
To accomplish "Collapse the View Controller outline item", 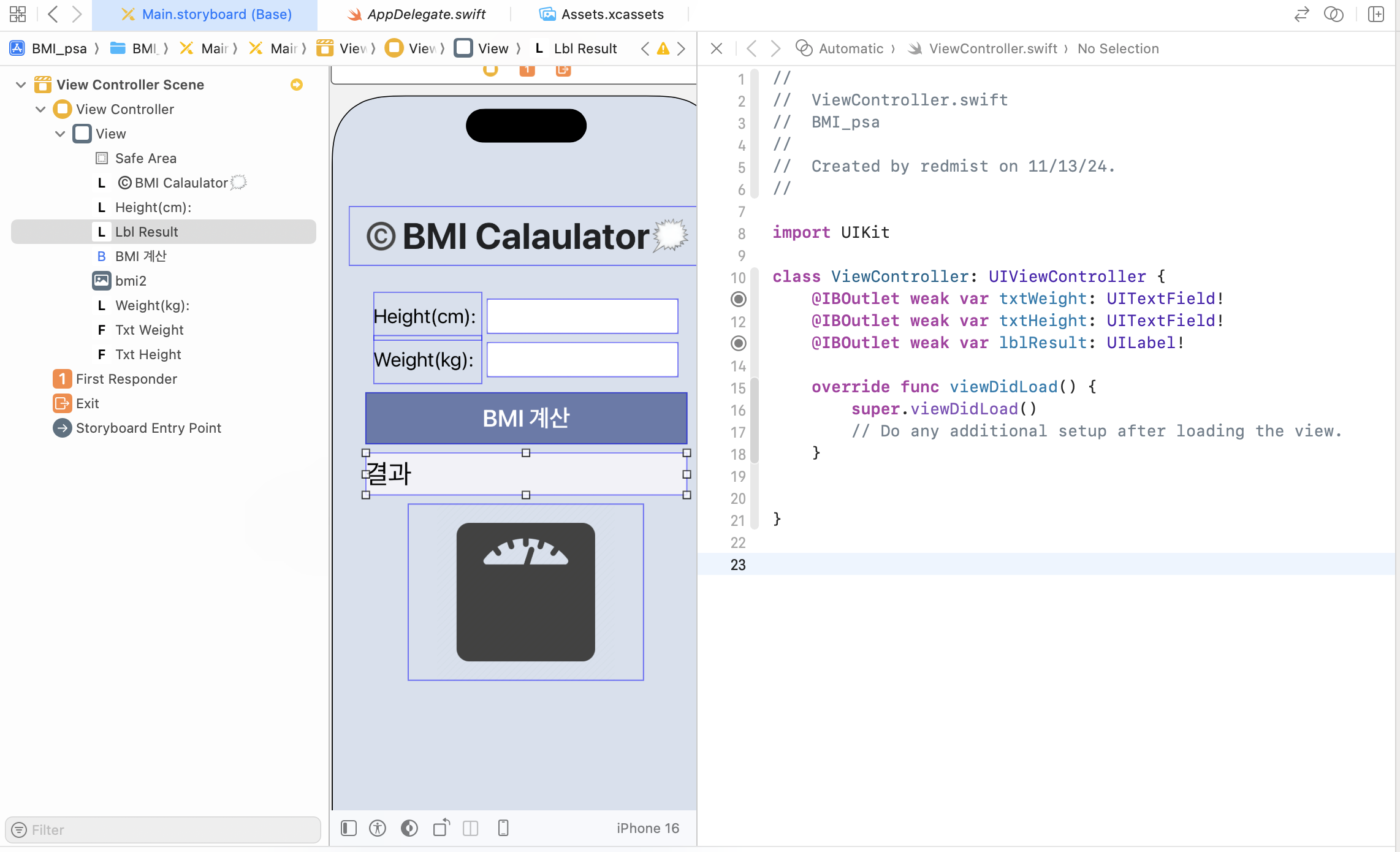I will click(40, 109).
